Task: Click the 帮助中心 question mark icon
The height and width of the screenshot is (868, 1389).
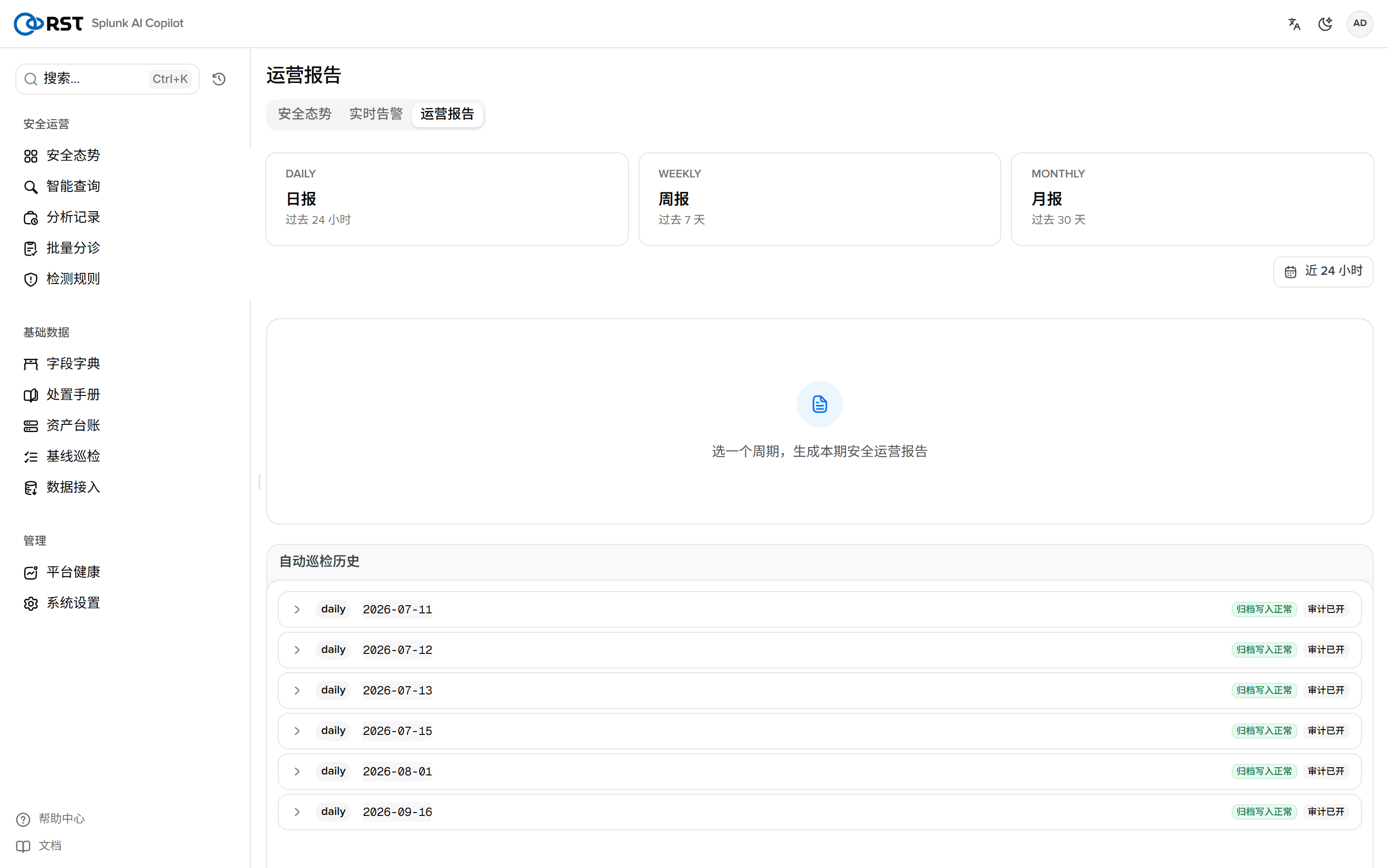Action: point(23,819)
